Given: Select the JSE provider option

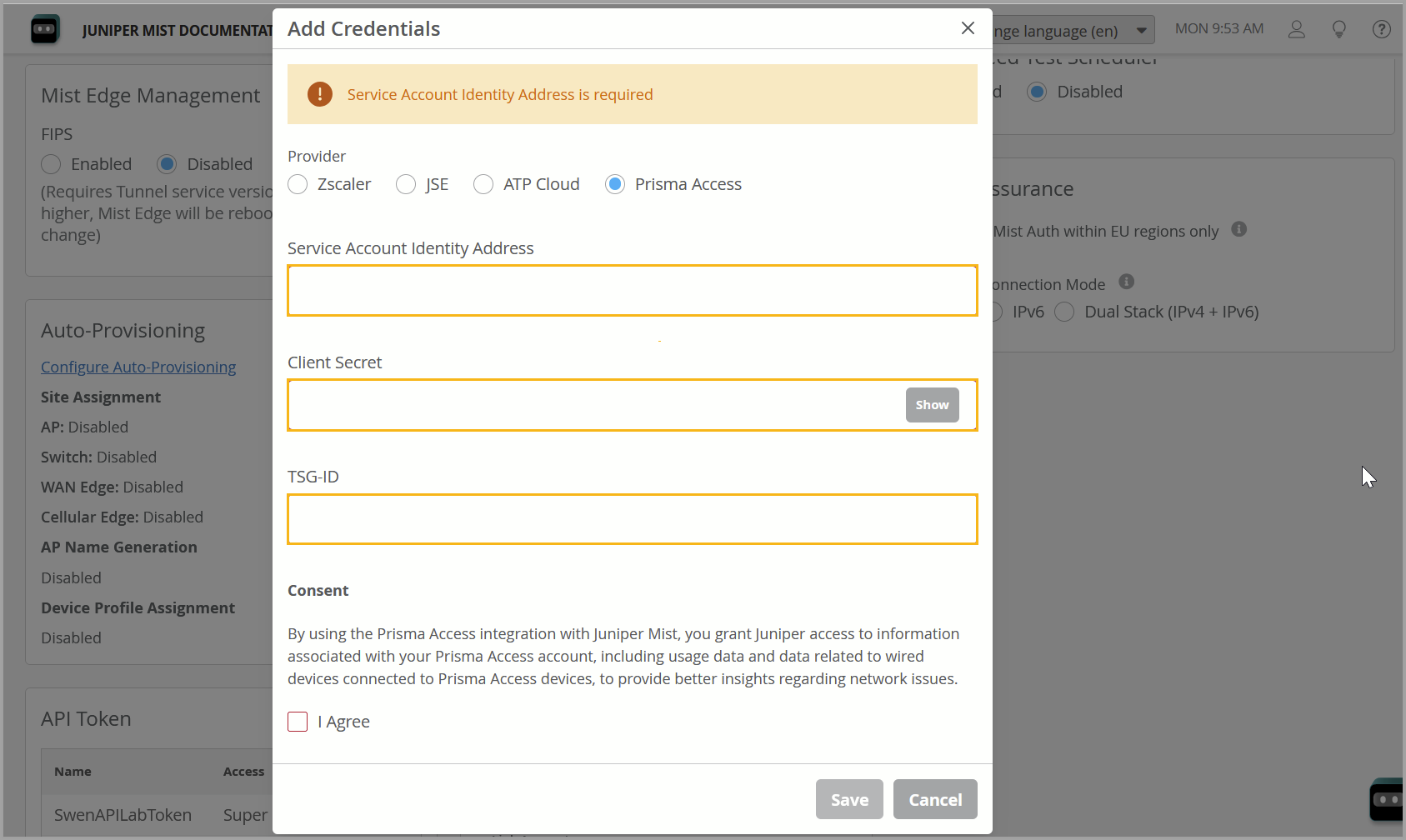Looking at the screenshot, I should pos(406,184).
